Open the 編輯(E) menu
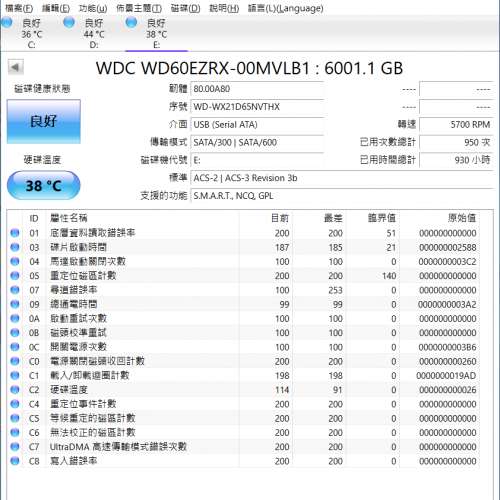 [x=56, y=8]
